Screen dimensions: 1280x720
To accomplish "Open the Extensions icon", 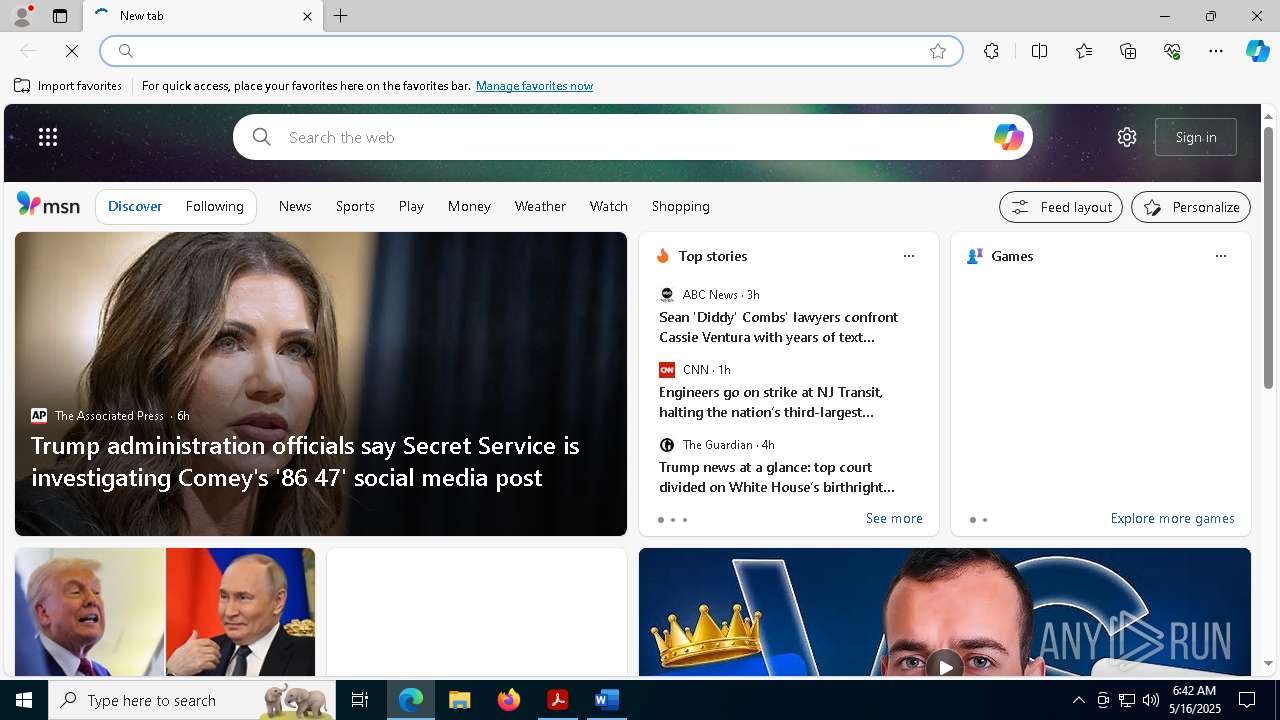I will tap(991, 51).
